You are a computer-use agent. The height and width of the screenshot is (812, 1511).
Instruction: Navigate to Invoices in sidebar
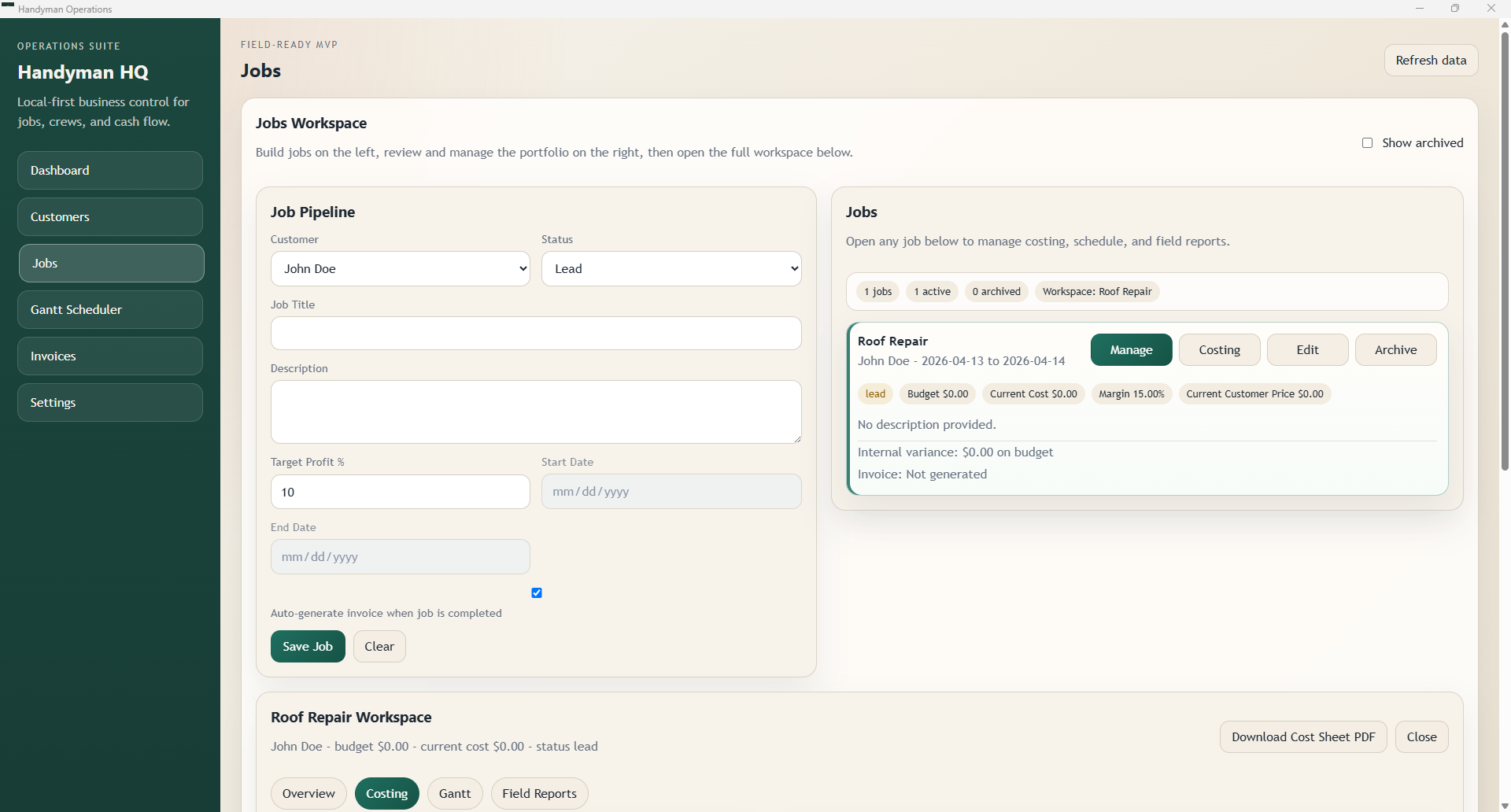click(110, 356)
